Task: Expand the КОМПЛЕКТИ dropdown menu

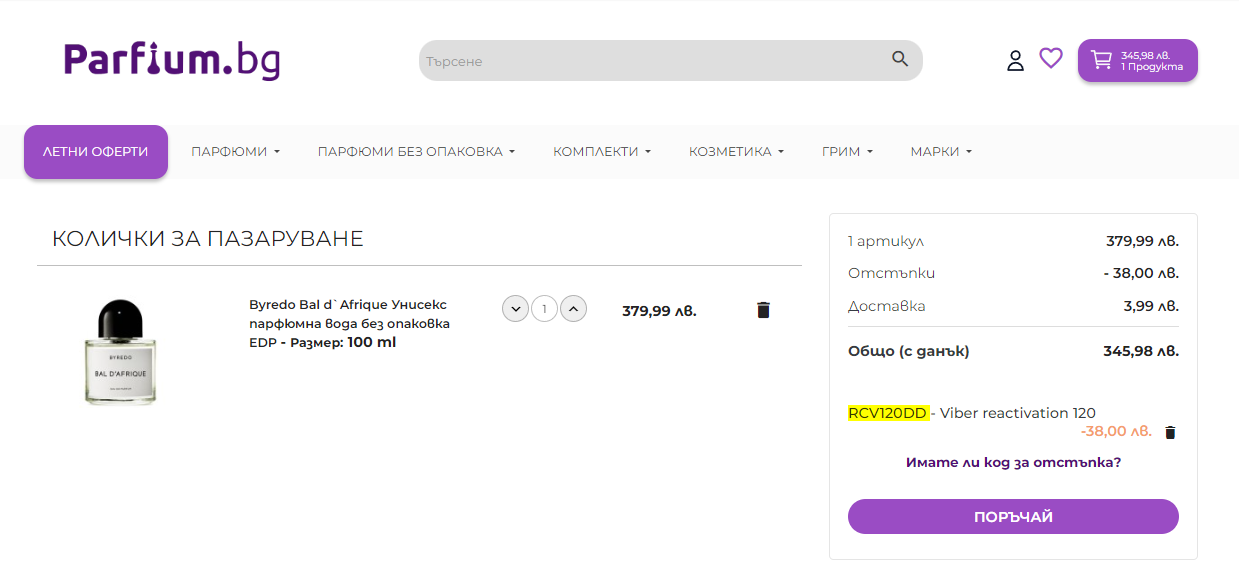Action: point(601,152)
